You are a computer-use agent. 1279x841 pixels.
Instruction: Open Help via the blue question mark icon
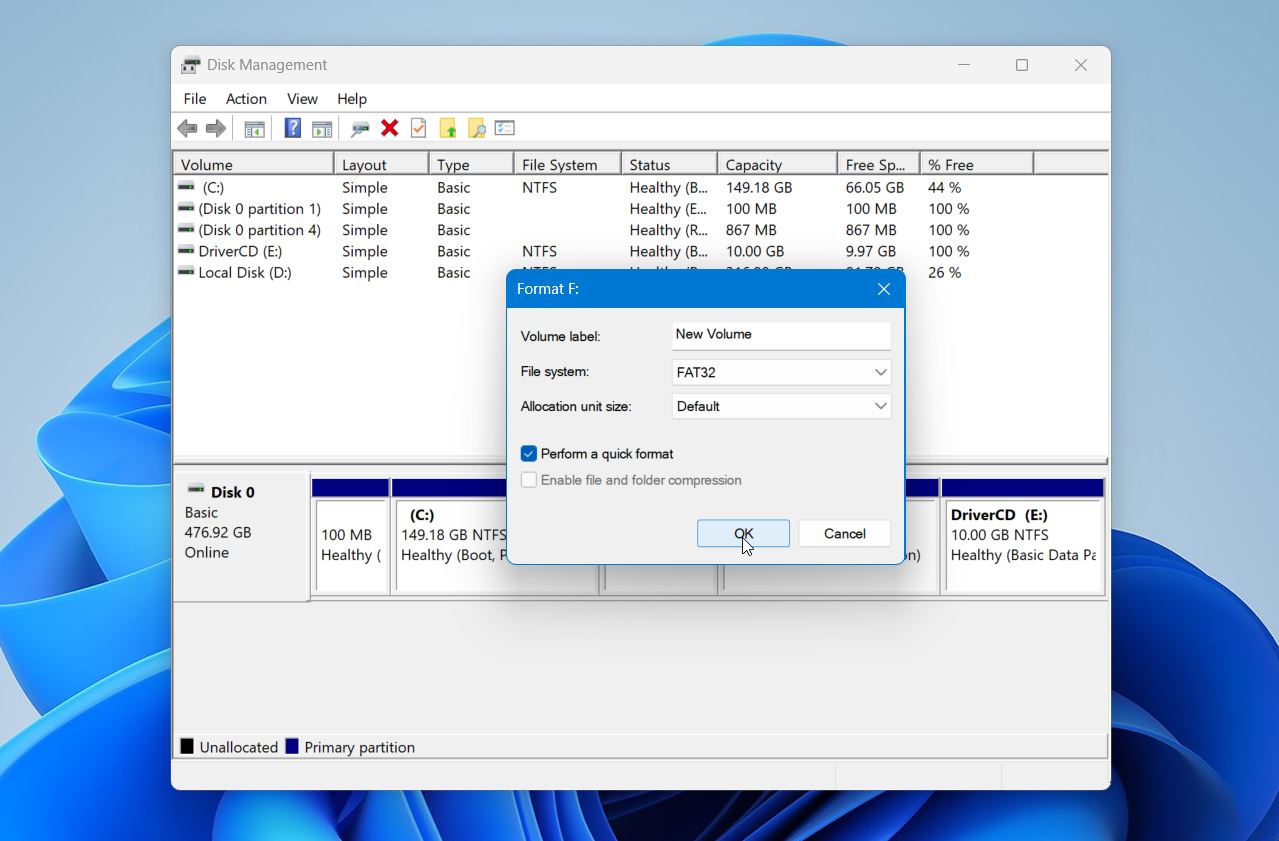(293, 128)
